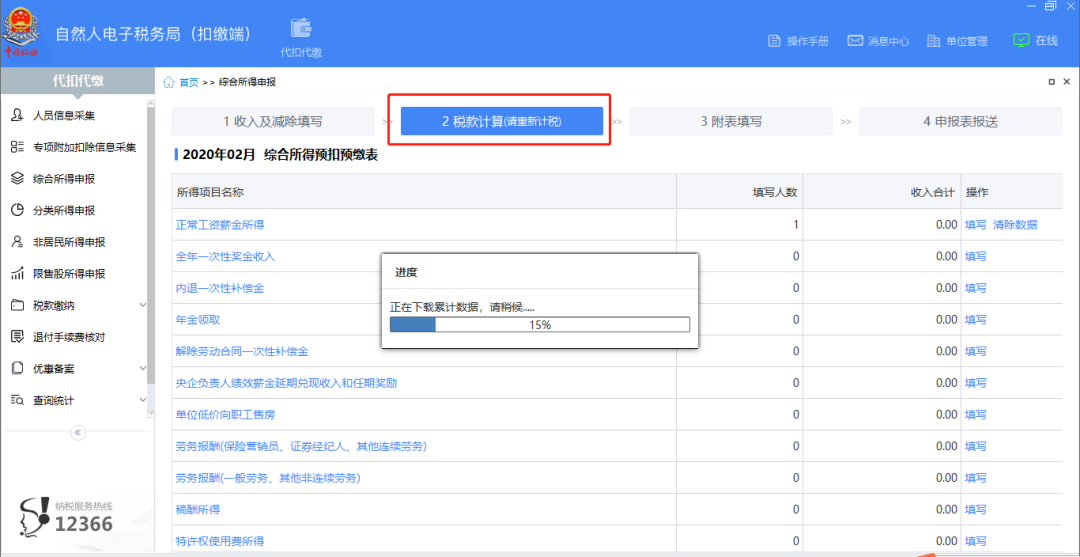Click 填写 for 年金领取 row
Image resolution: width=1080 pixels, height=557 pixels.
click(x=975, y=320)
